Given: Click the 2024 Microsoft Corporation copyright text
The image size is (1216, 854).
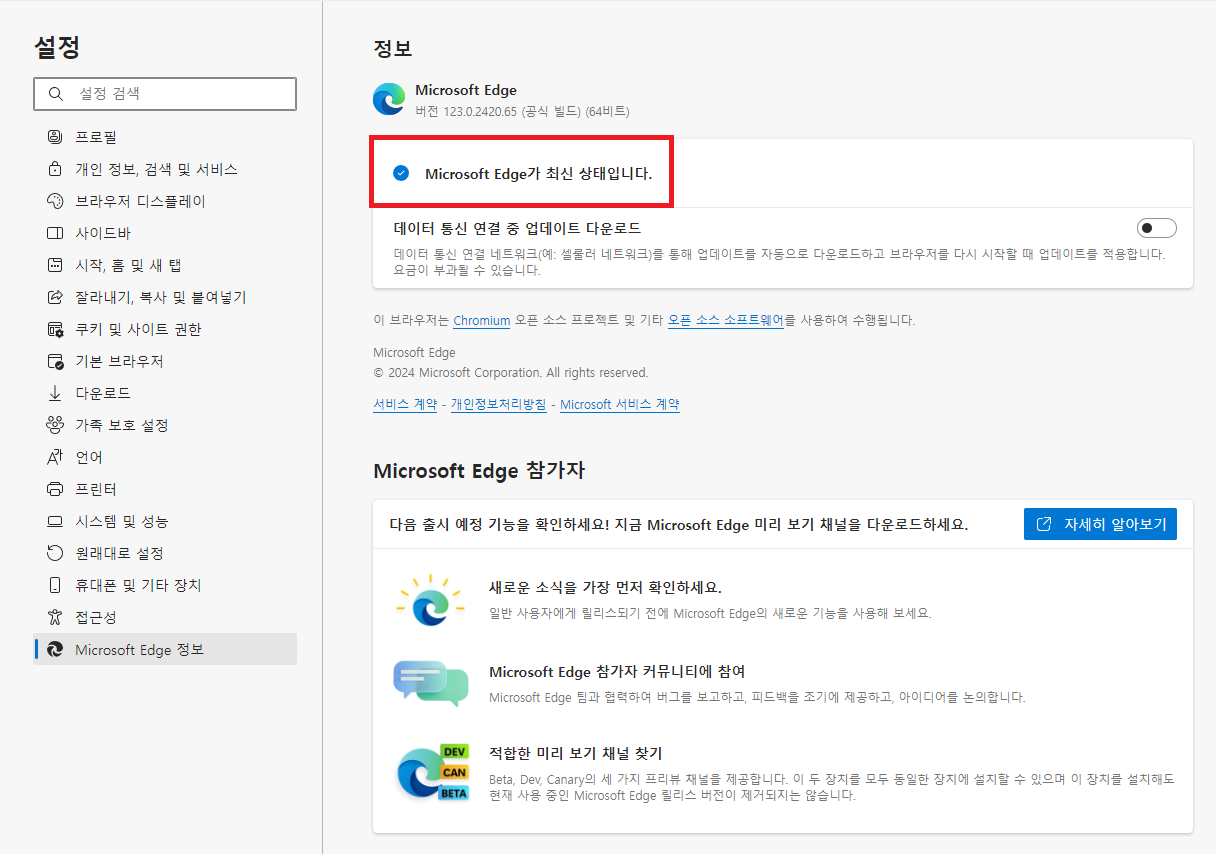Looking at the screenshot, I should click(511, 373).
